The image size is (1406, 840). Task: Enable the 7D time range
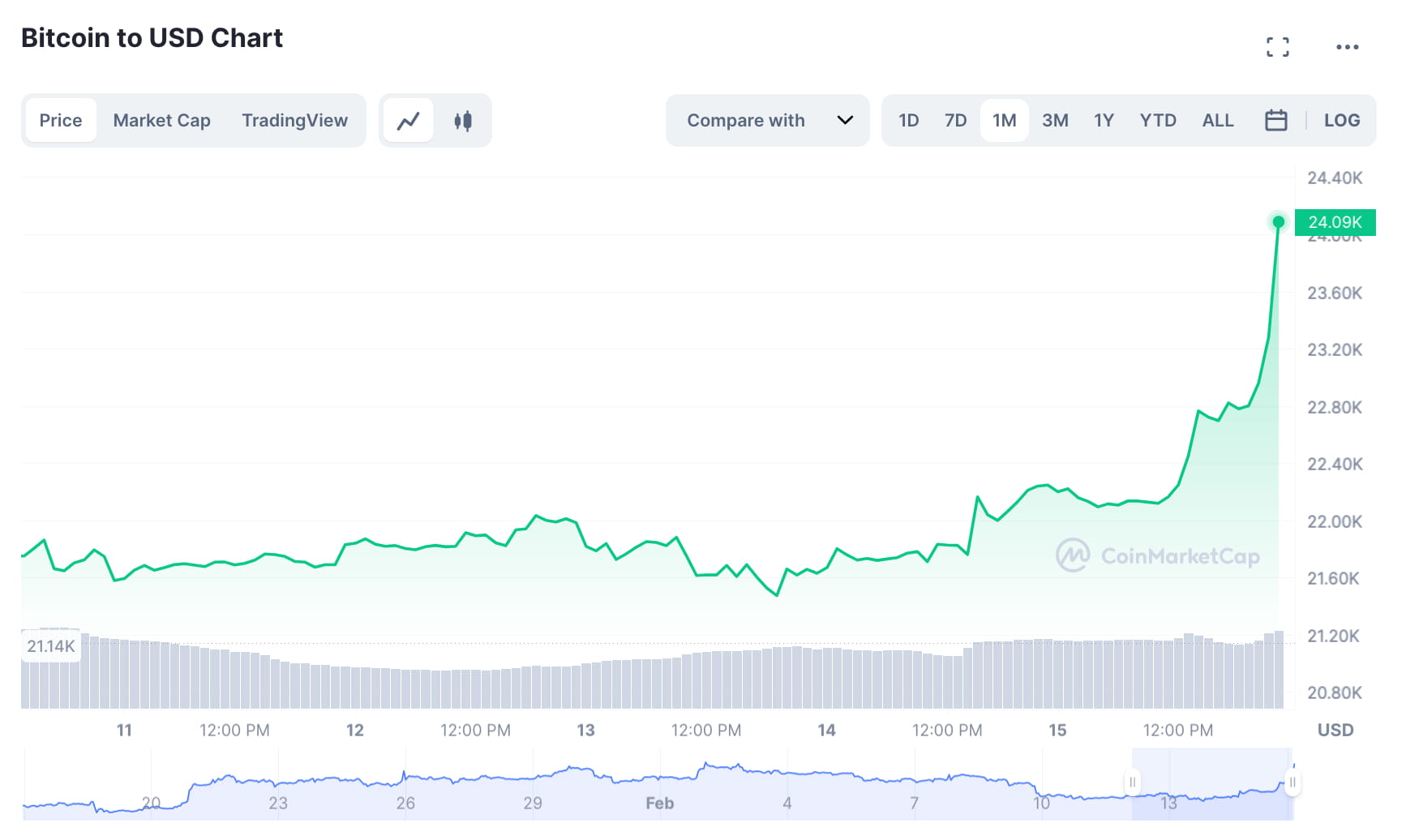pyautogui.click(x=955, y=120)
